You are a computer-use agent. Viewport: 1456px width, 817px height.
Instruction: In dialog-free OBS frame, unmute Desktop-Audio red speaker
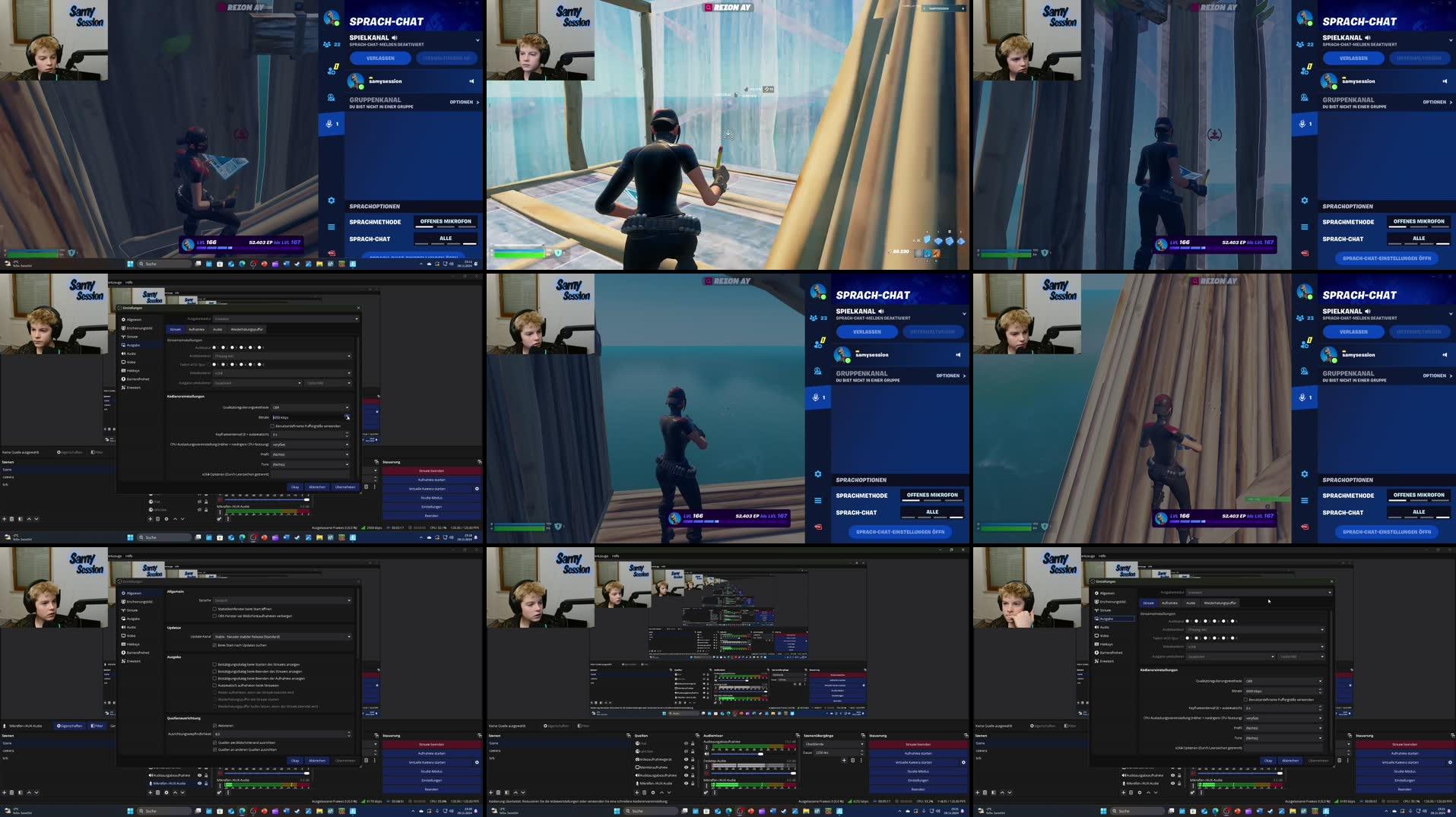coord(706,774)
